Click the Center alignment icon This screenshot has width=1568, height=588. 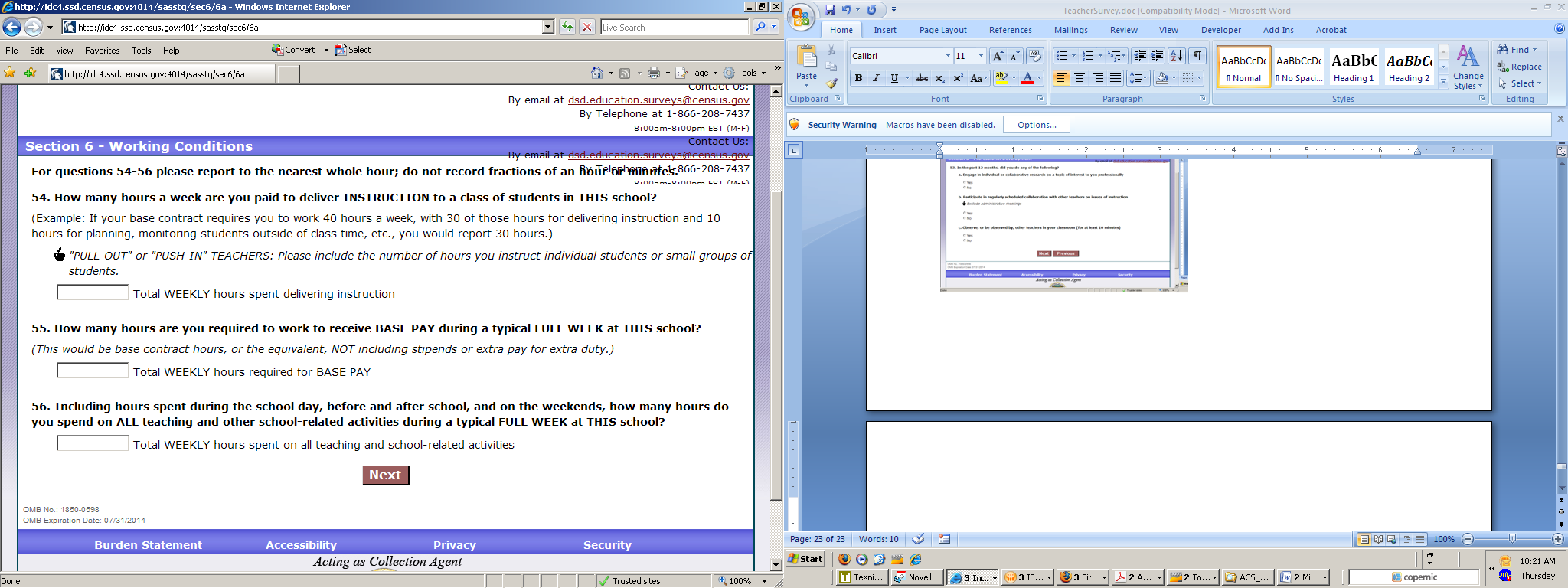coord(1080,78)
